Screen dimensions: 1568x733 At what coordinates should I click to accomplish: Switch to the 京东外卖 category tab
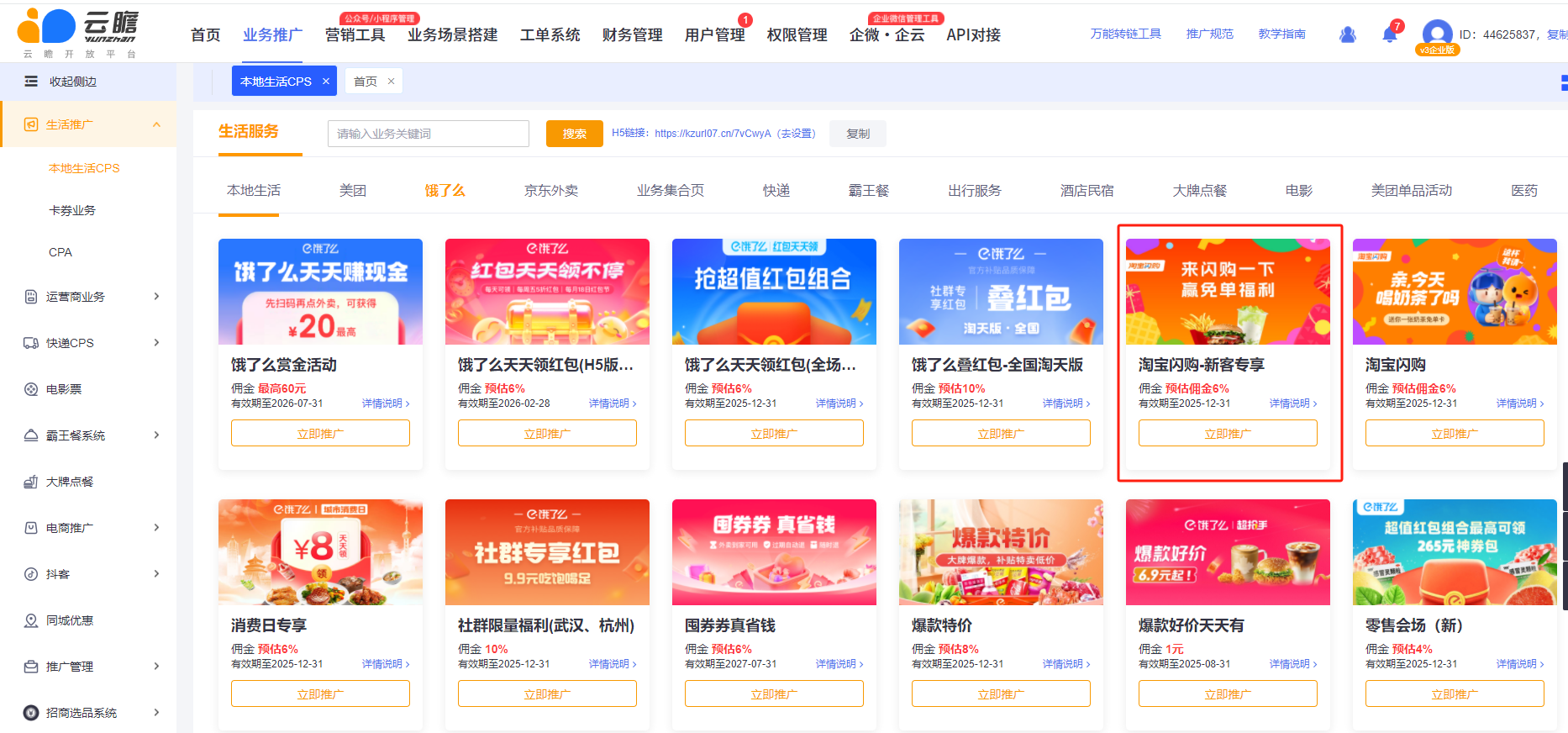(x=551, y=191)
